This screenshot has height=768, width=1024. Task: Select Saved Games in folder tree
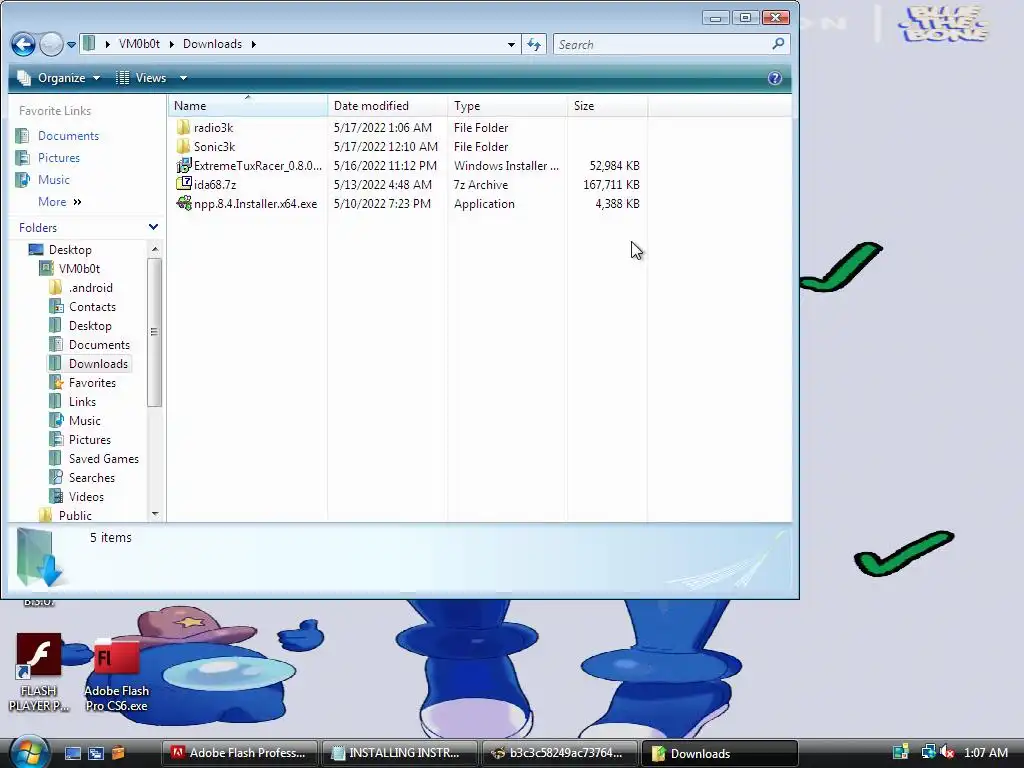coord(104,458)
